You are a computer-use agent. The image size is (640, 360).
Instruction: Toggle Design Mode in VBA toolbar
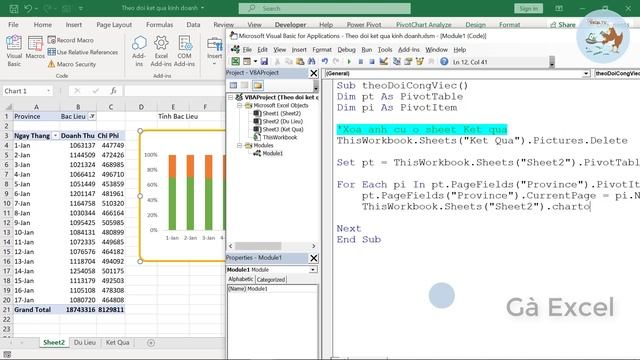point(383,62)
